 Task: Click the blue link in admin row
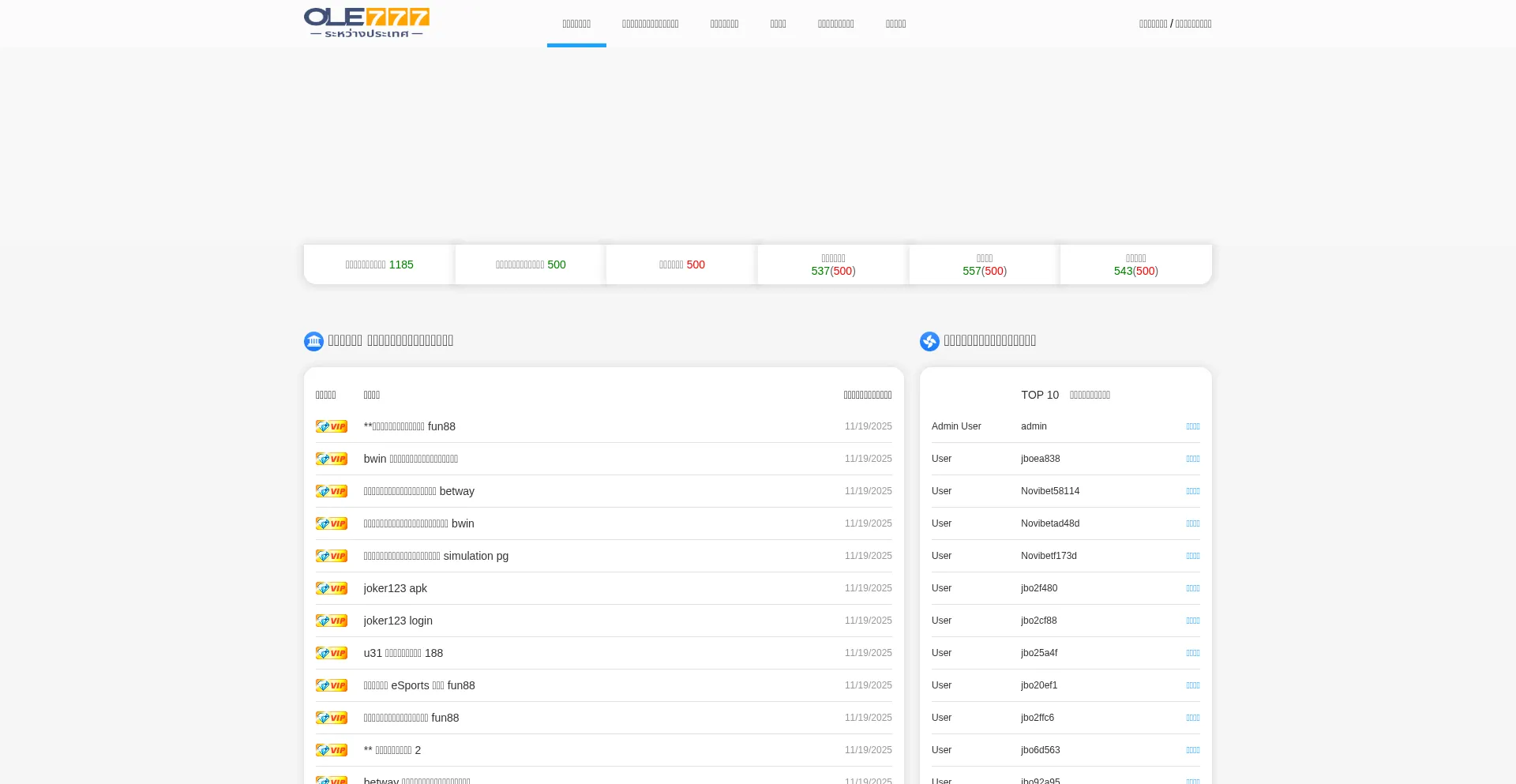click(x=1192, y=426)
